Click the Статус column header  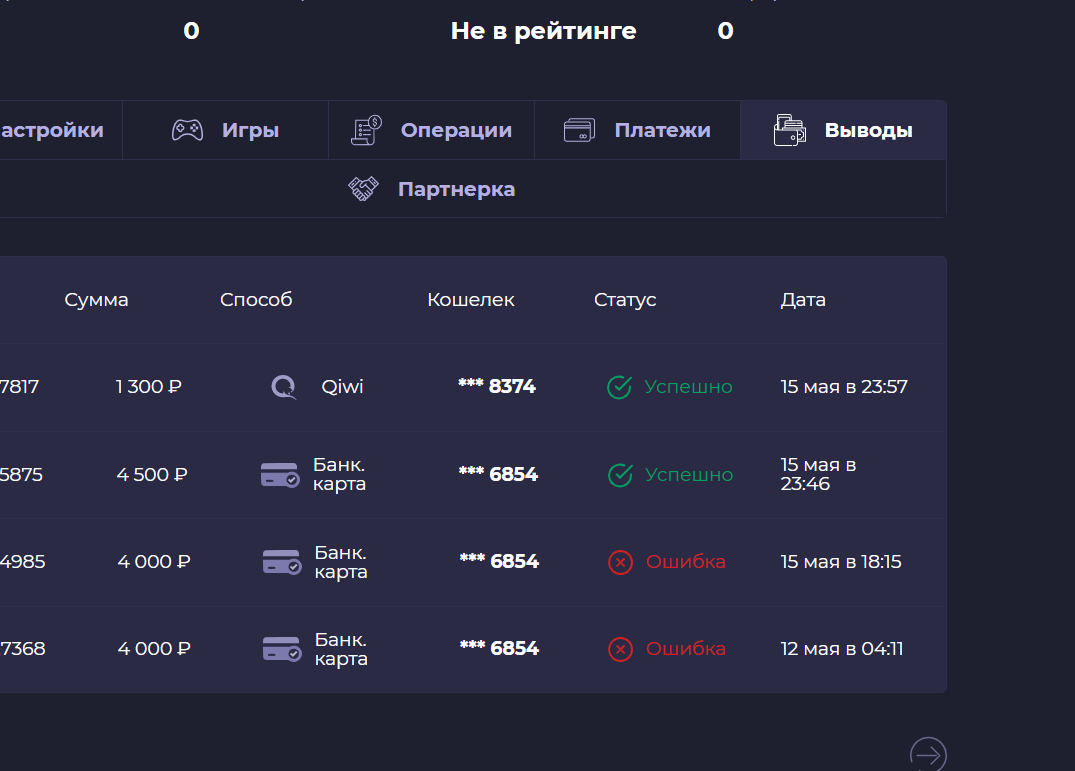[625, 299]
